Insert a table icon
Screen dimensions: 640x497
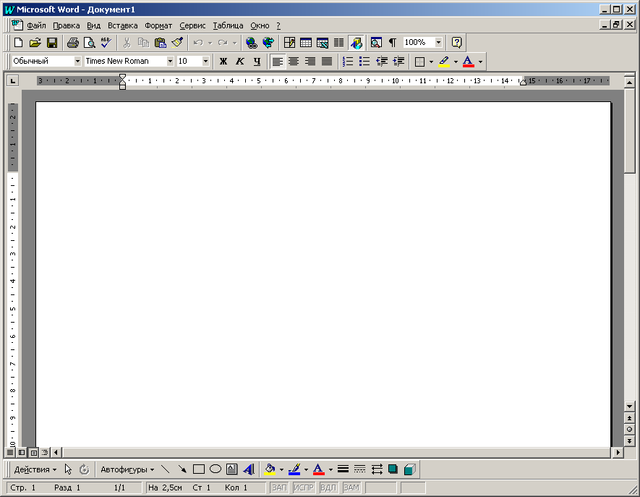point(306,42)
